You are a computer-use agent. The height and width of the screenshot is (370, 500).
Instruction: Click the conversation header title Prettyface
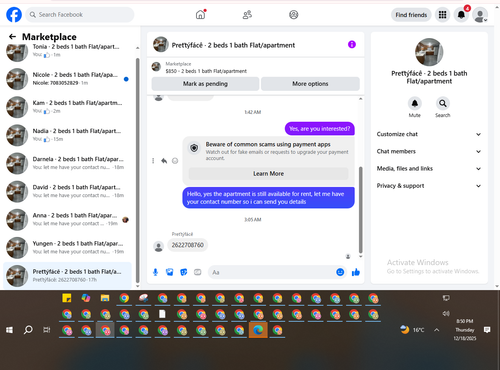(233, 45)
